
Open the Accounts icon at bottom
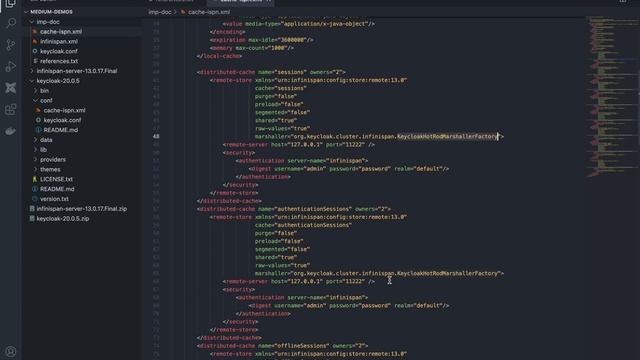11,351
